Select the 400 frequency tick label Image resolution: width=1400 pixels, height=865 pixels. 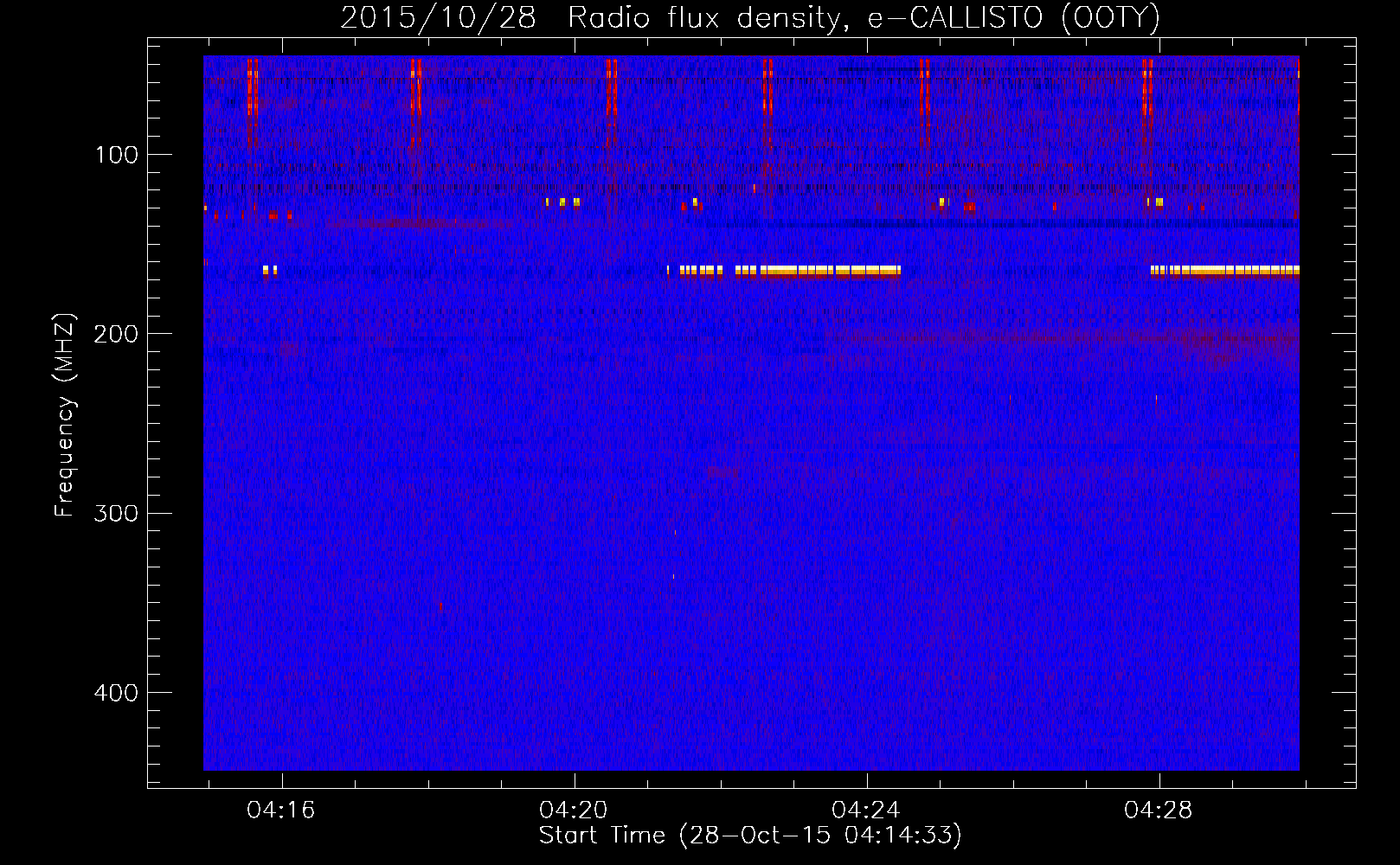click(117, 693)
